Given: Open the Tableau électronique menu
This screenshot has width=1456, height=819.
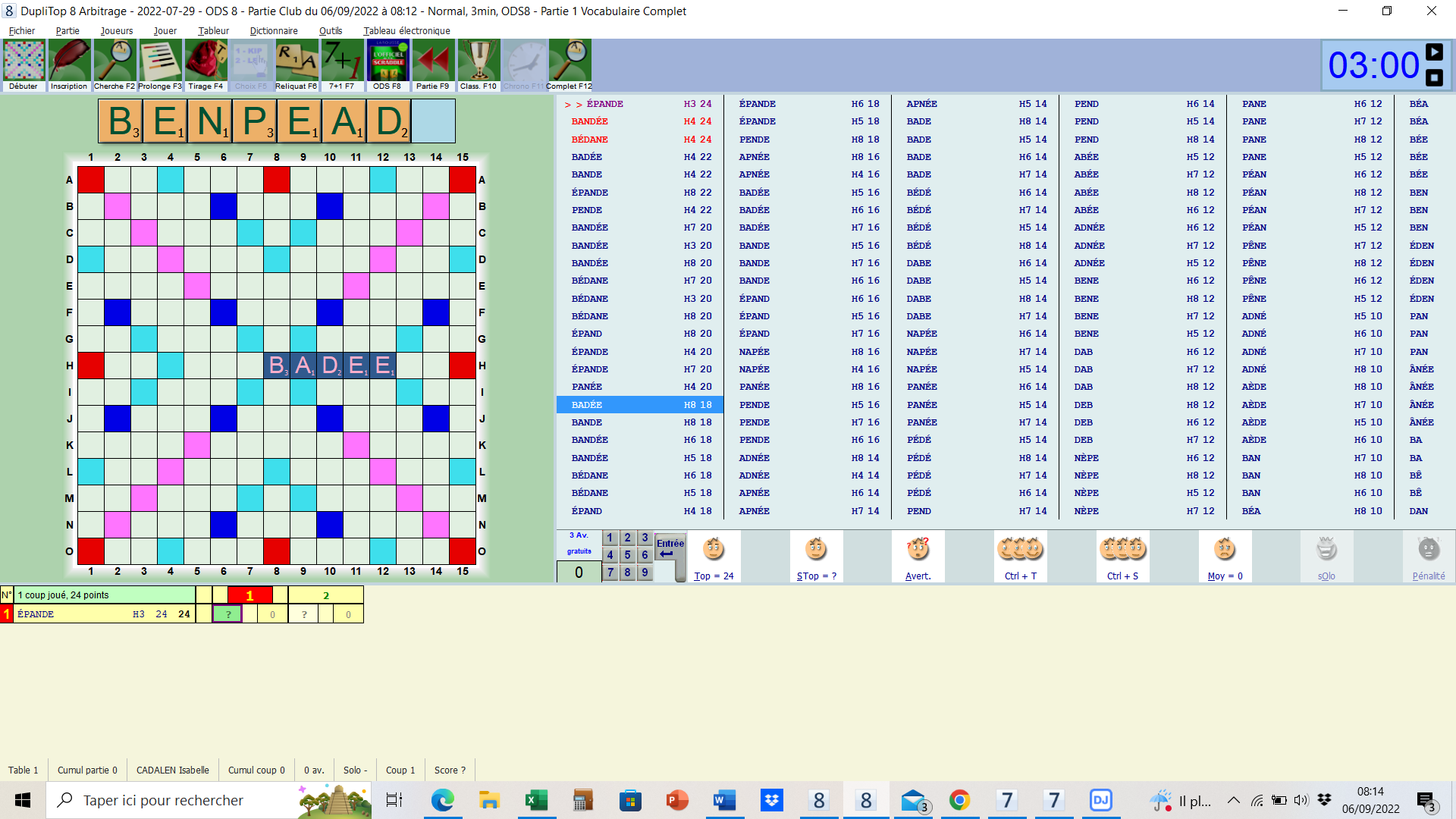Looking at the screenshot, I should 406,31.
